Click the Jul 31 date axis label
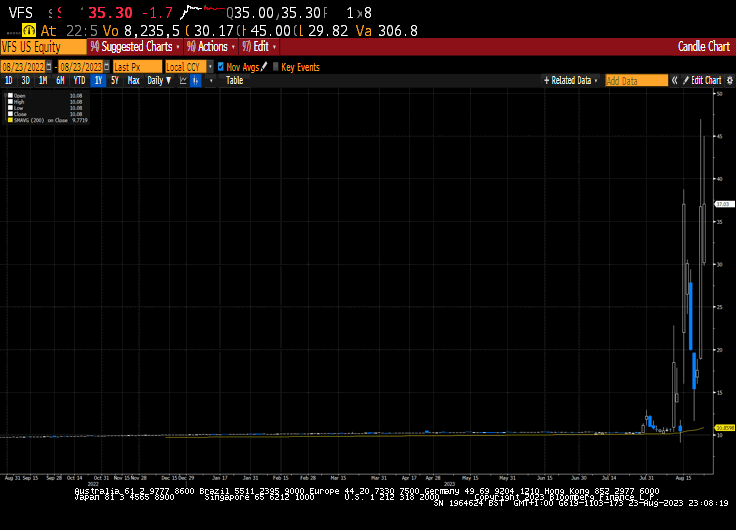The width and height of the screenshot is (736, 530). 646,478
